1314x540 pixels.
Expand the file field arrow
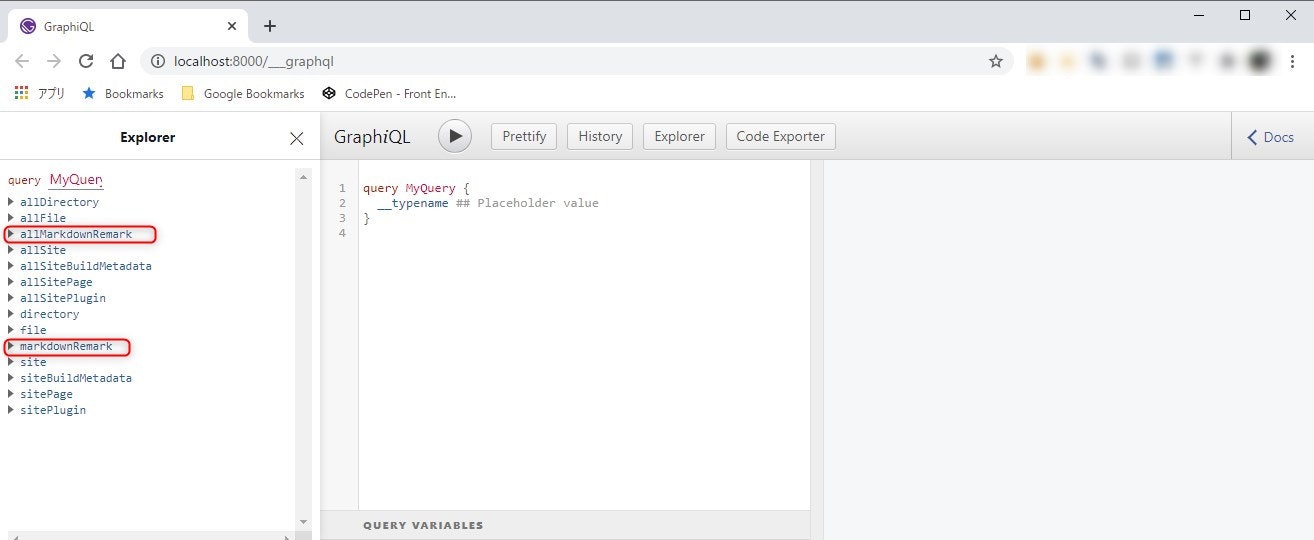pyautogui.click(x=11, y=330)
